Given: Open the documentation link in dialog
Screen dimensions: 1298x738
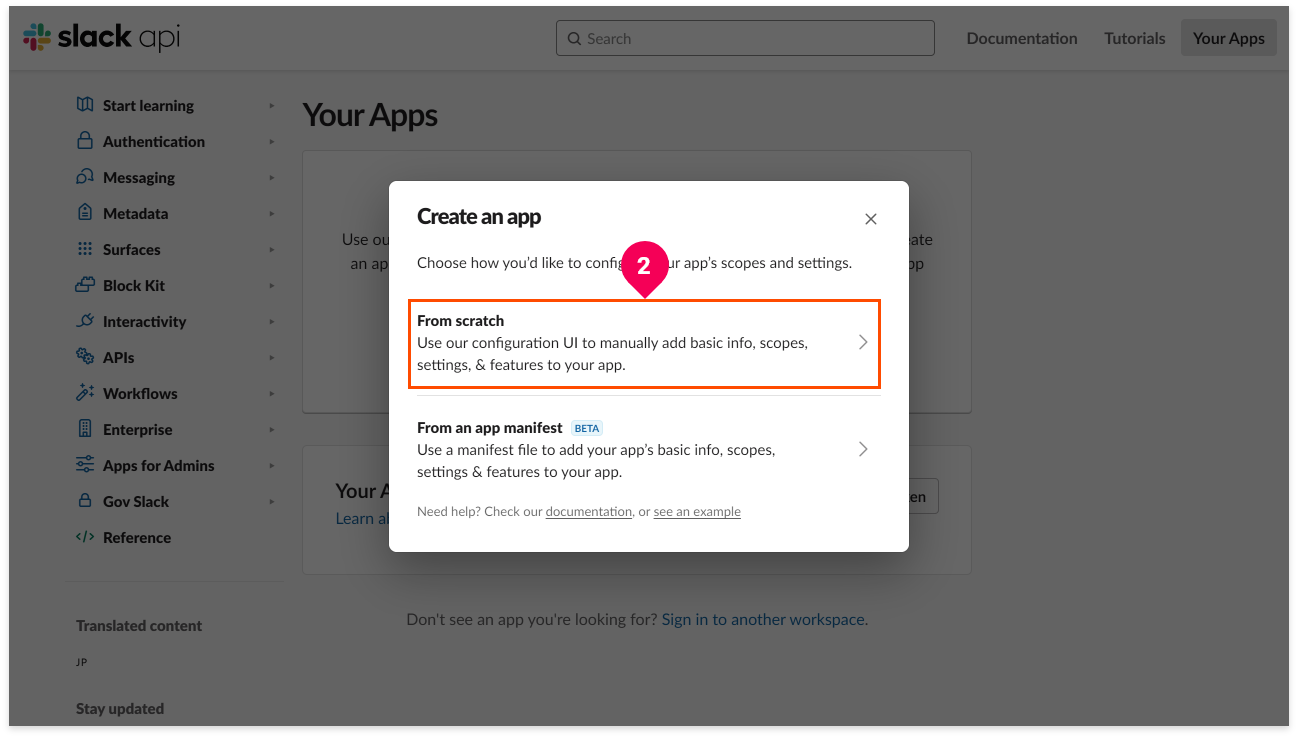Looking at the screenshot, I should click(589, 511).
